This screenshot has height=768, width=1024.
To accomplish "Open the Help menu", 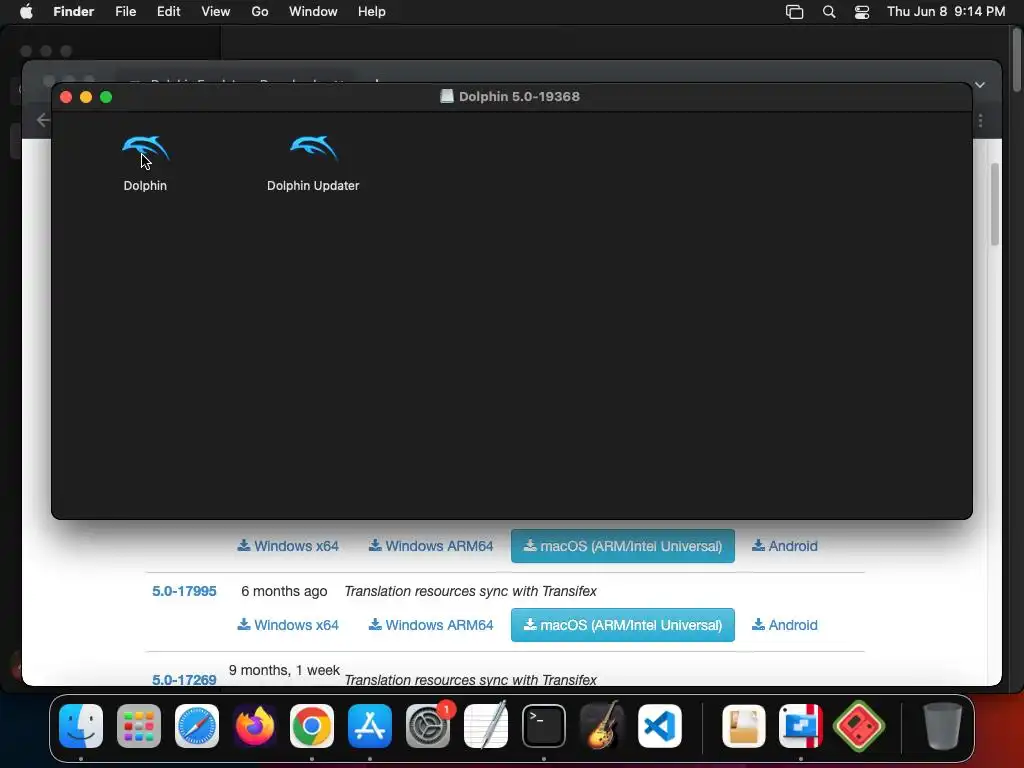I will click(372, 12).
